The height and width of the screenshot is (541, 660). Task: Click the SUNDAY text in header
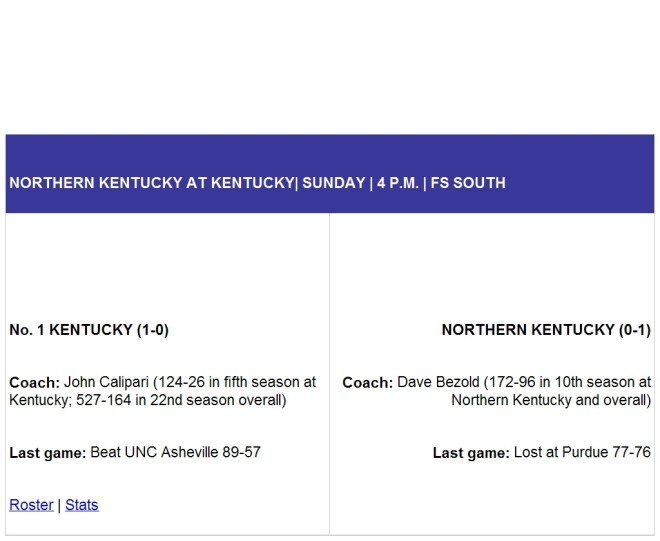point(334,183)
